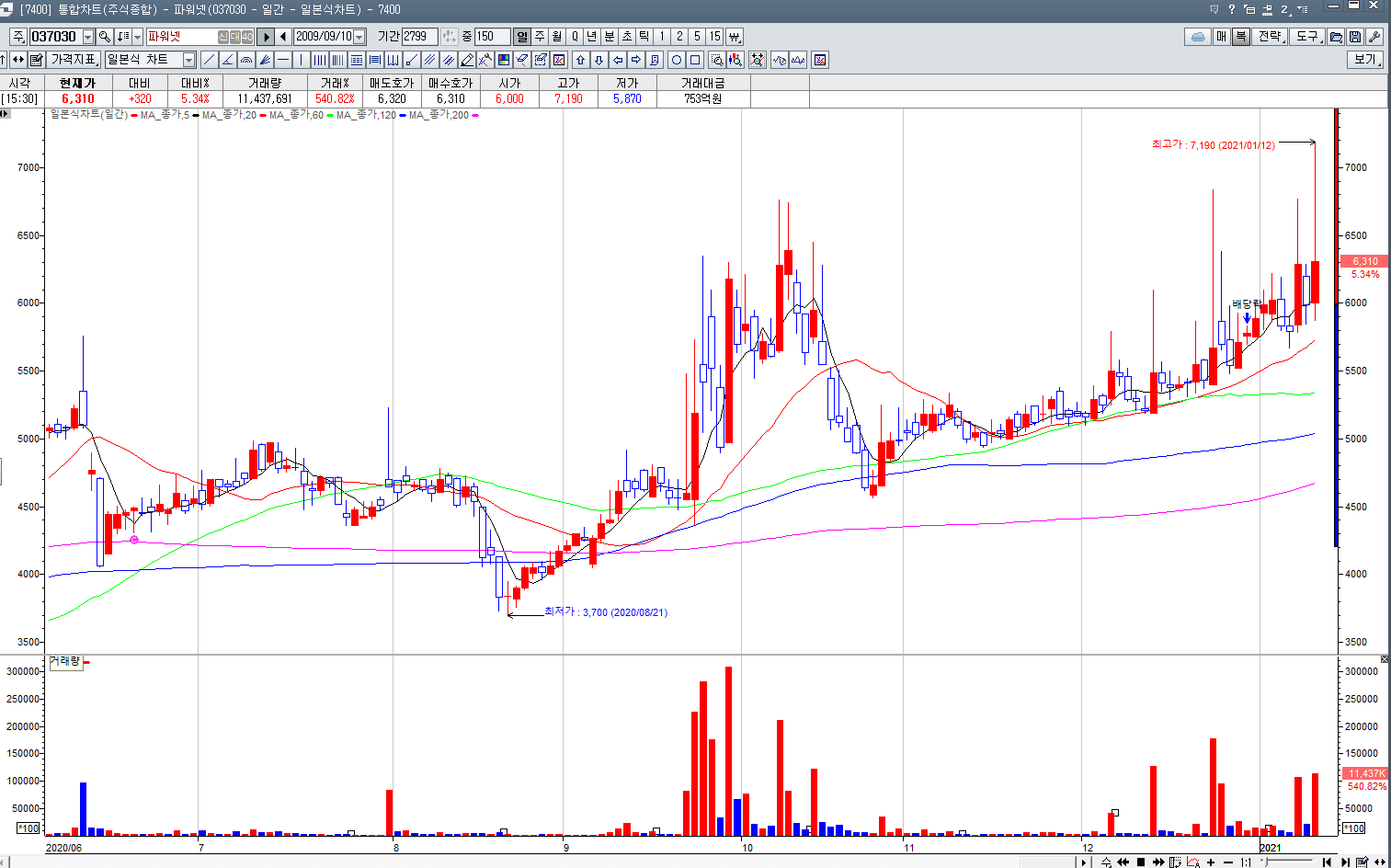
Task: Open chart properties icon at bottom right
Action: 1362,862
